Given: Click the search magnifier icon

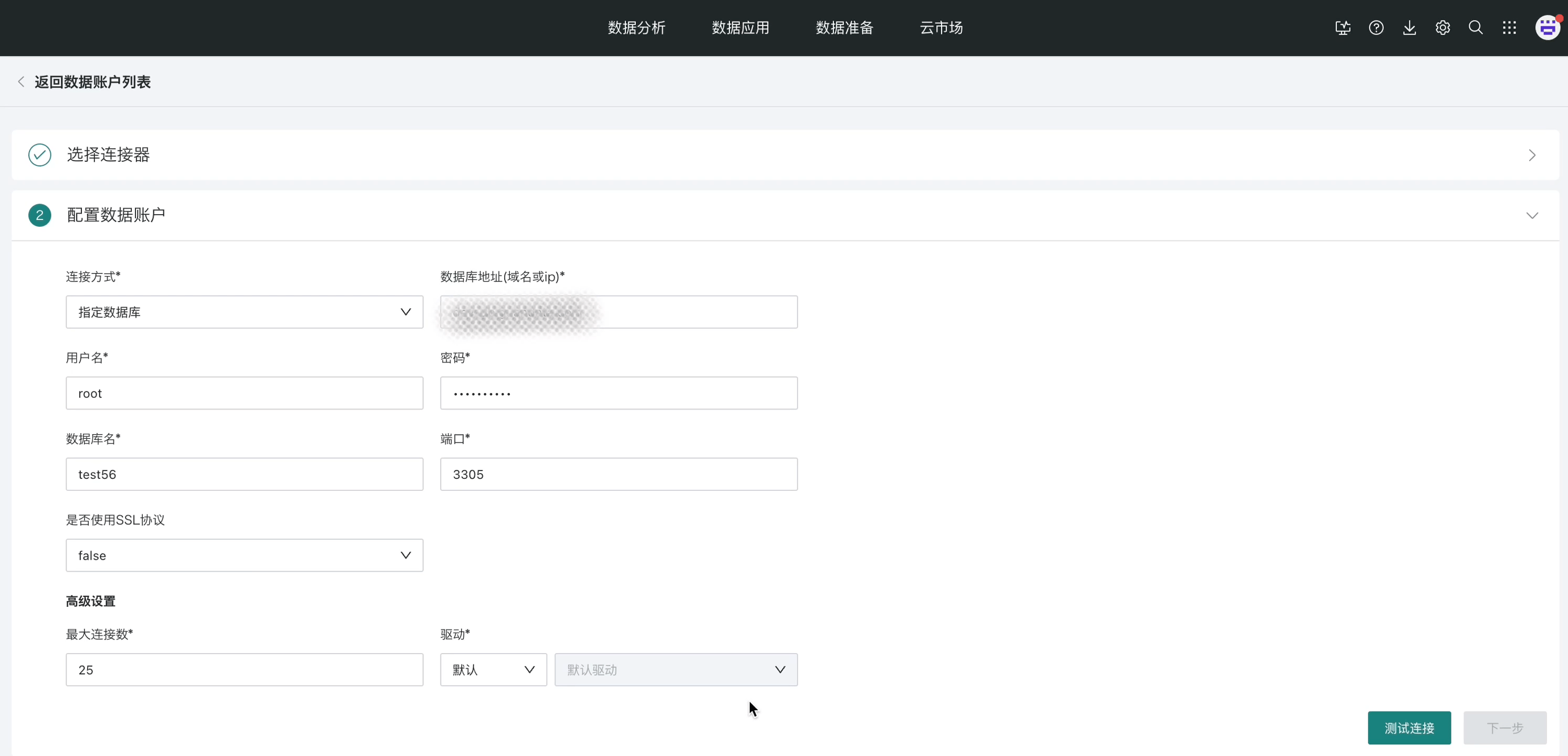Looking at the screenshot, I should 1476,28.
